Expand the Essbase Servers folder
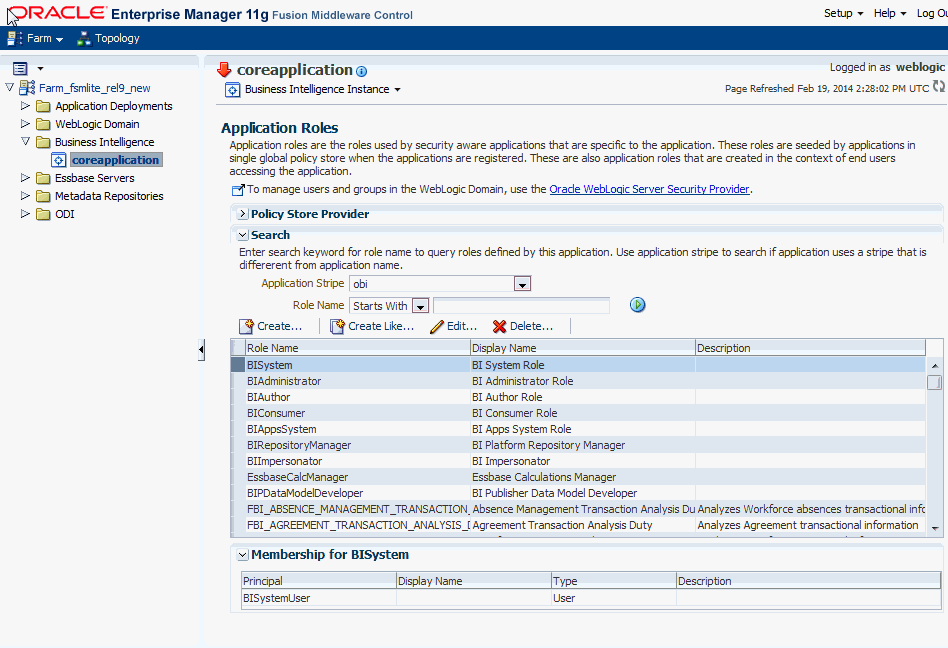 click(25, 178)
